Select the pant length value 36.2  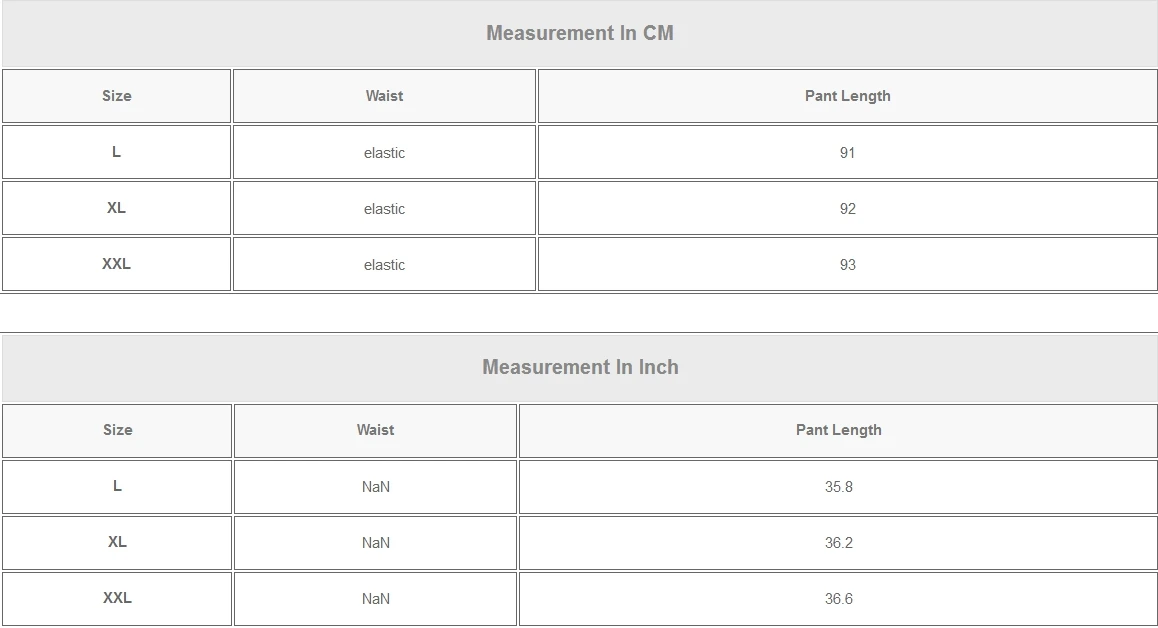[838, 543]
